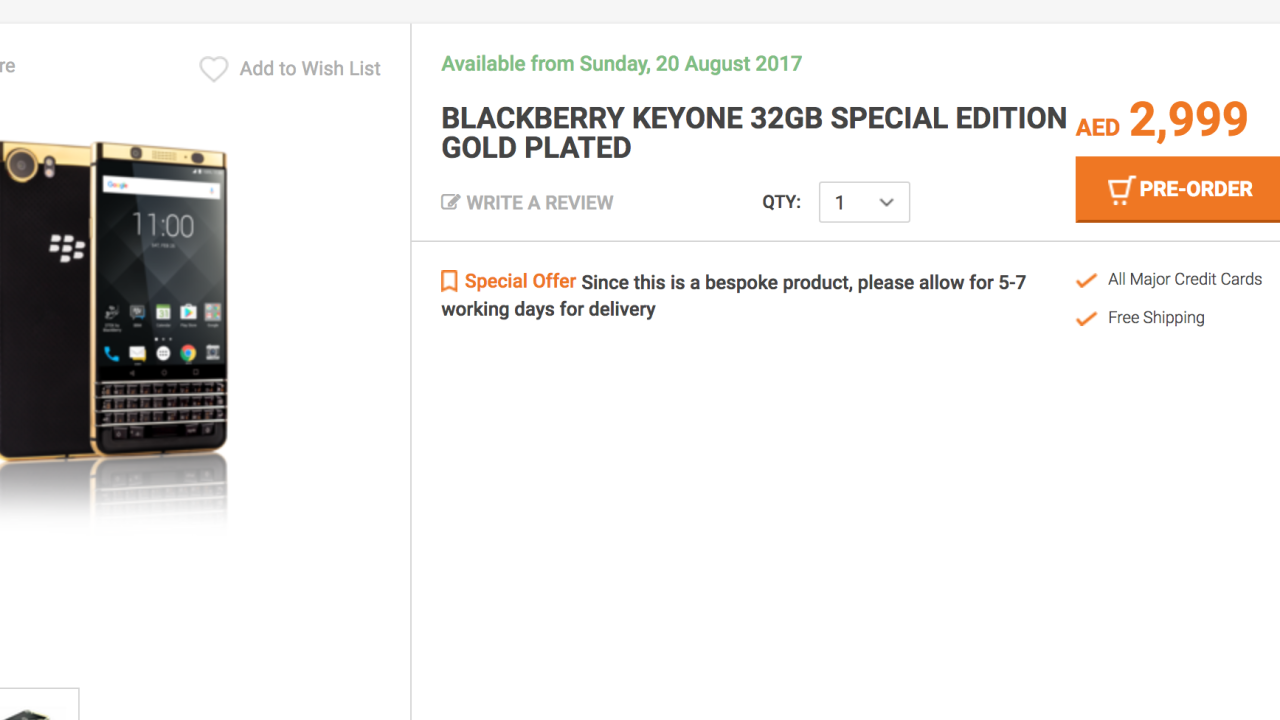The height and width of the screenshot is (720, 1280).
Task: Click the Free Shipping text
Action: (x=1155, y=318)
